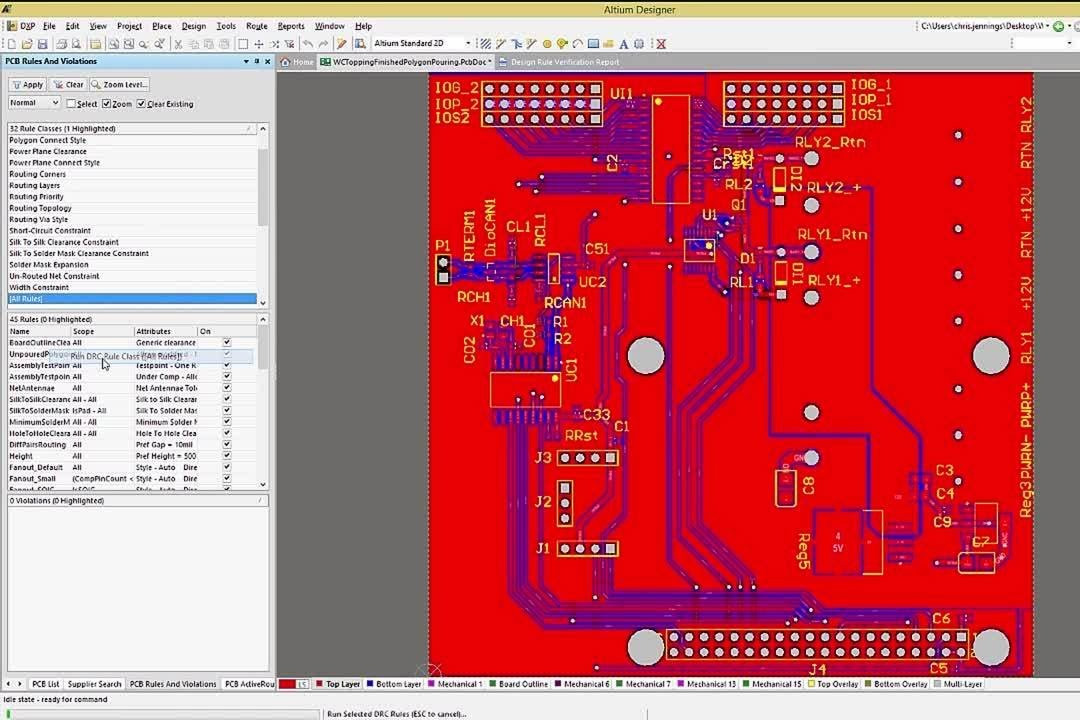Click the Top Layer color swatch
The width and height of the screenshot is (1080, 720).
coord(319,684)
